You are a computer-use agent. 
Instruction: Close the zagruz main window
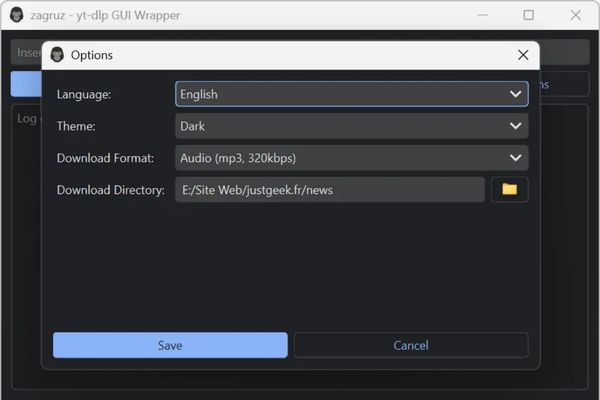[x=574, y=15]
